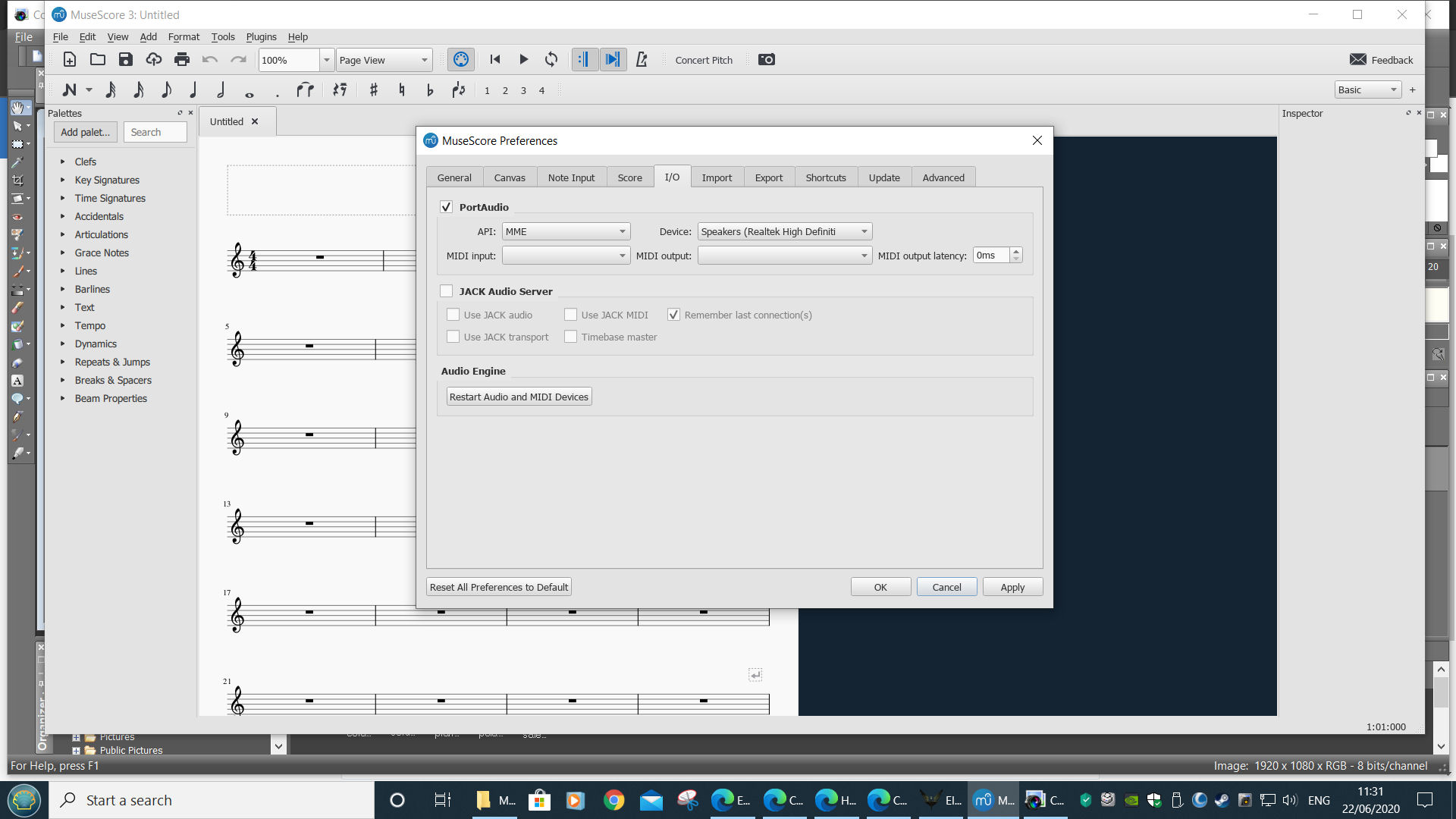Check Use JACK transport
The width and height of the screenshot is (1456, 819).
(x=453, y=337)
